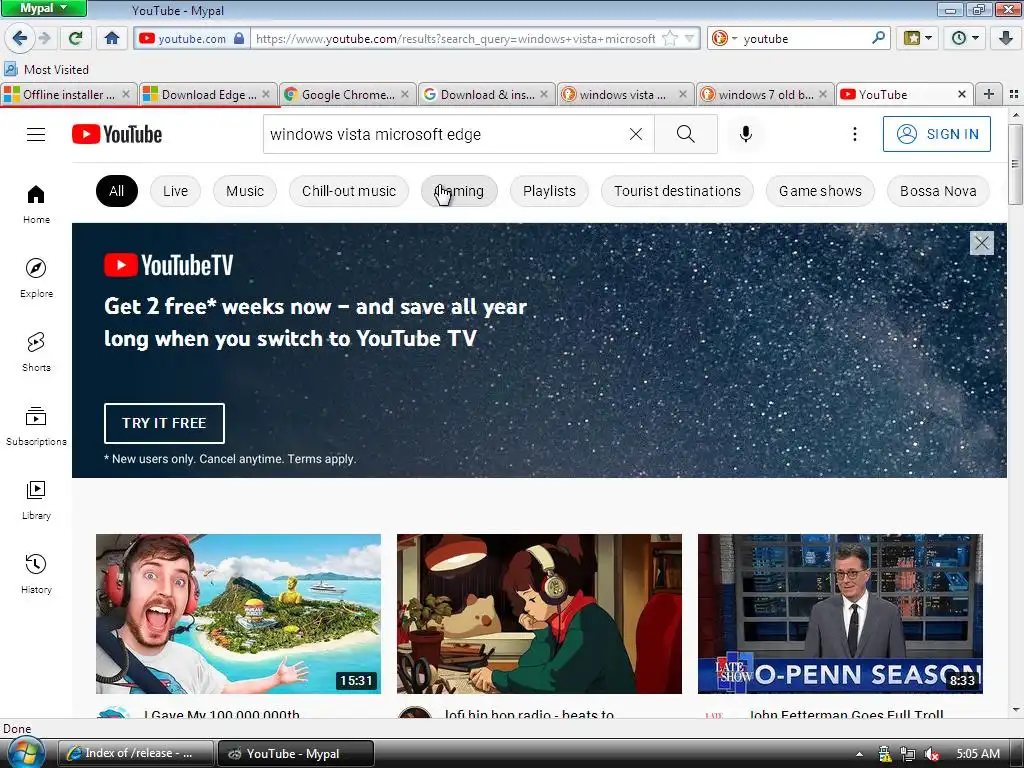The image size is (1024, 768).
Task: Open the Most Visited bookmarks folder
Action: pos(46,69)
